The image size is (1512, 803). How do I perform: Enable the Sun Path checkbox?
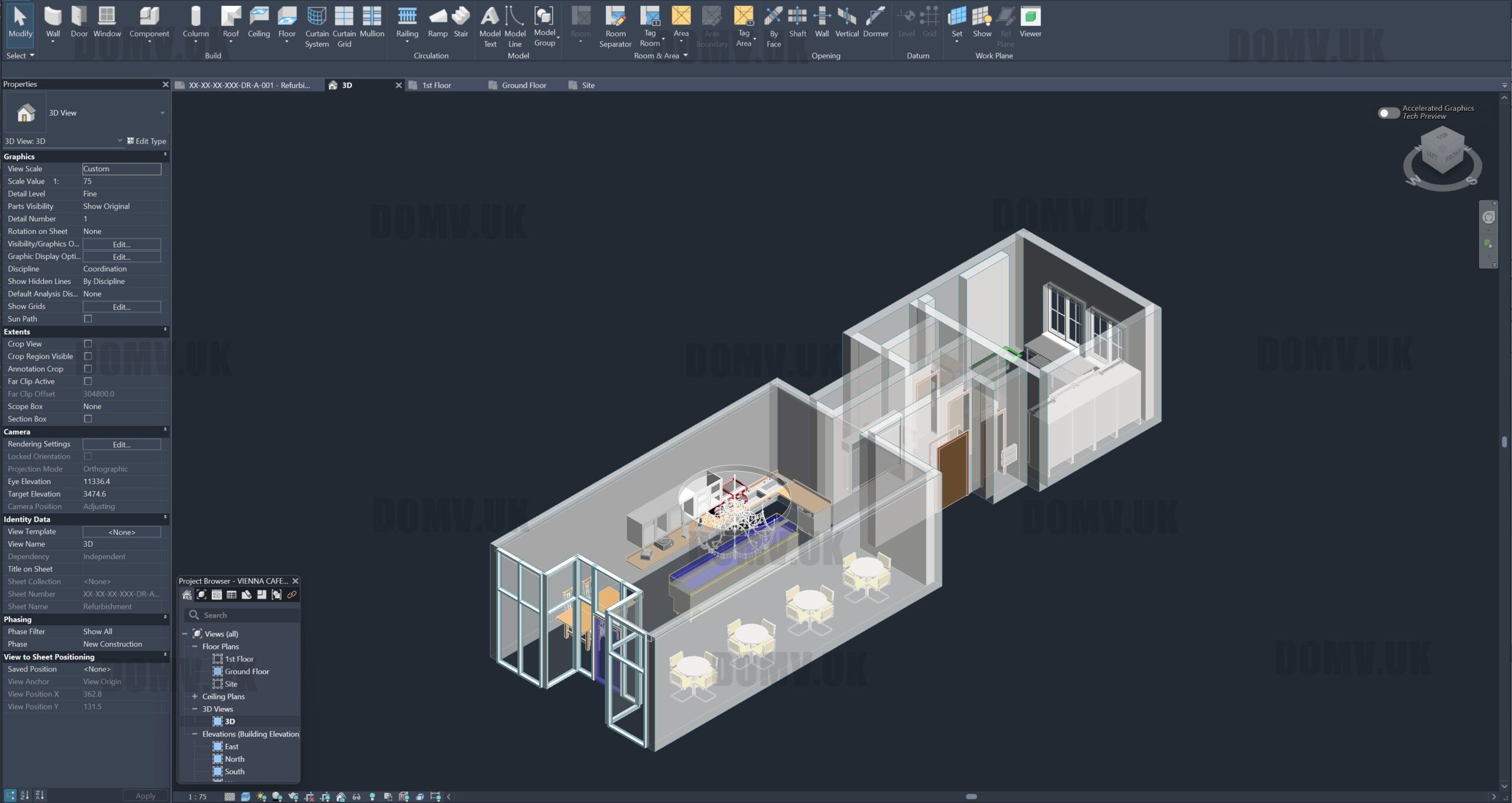(x=88, y=319)
